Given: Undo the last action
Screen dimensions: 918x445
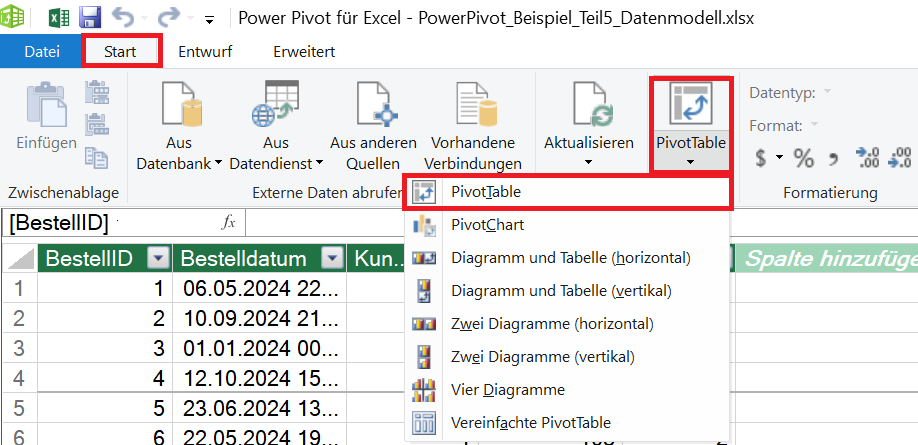Looking at the screenshot, I should 123,18.
